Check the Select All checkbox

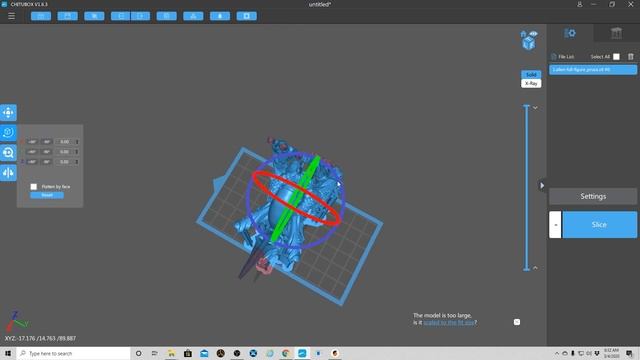click(616, 57)
